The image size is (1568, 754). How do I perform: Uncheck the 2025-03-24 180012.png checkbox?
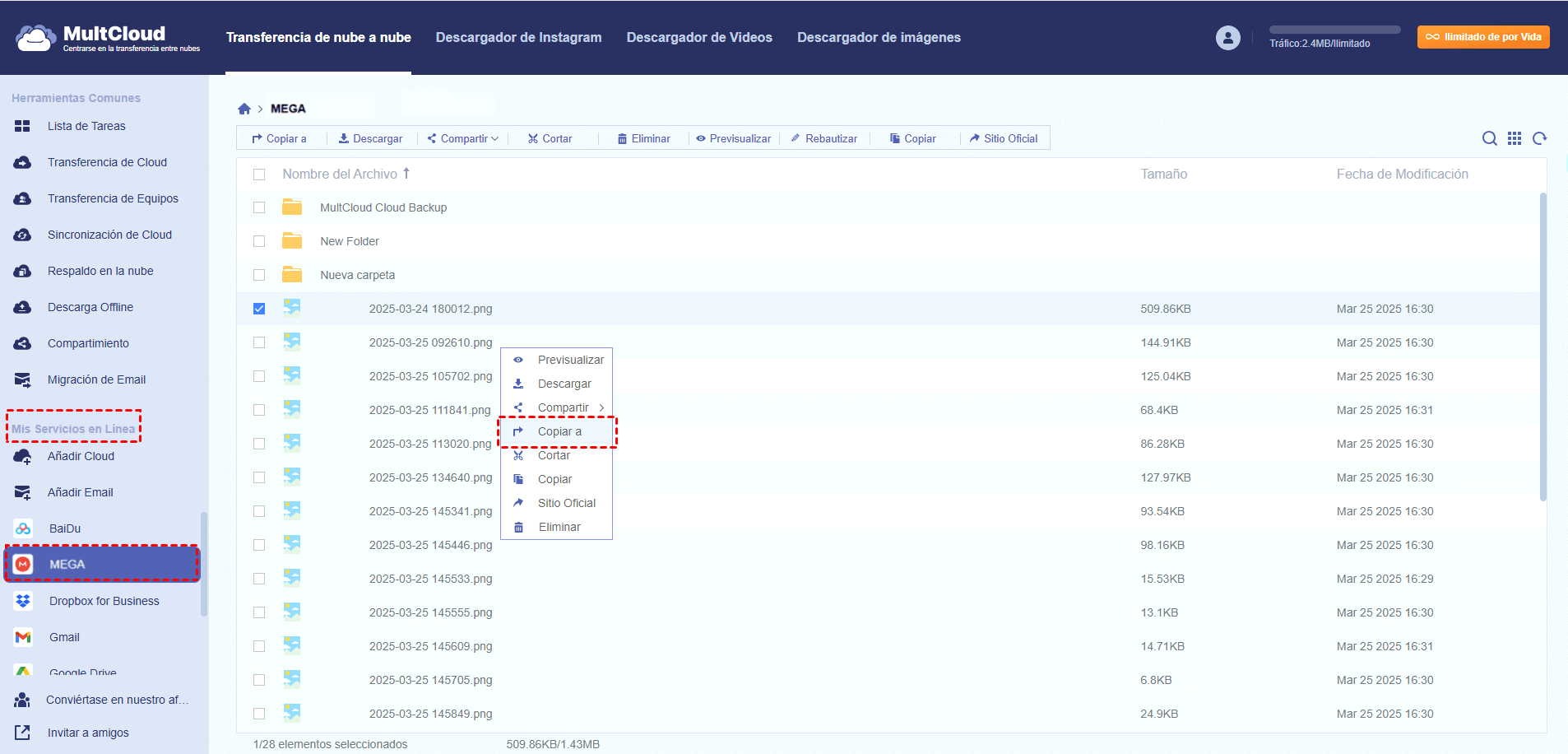(259, 309)
